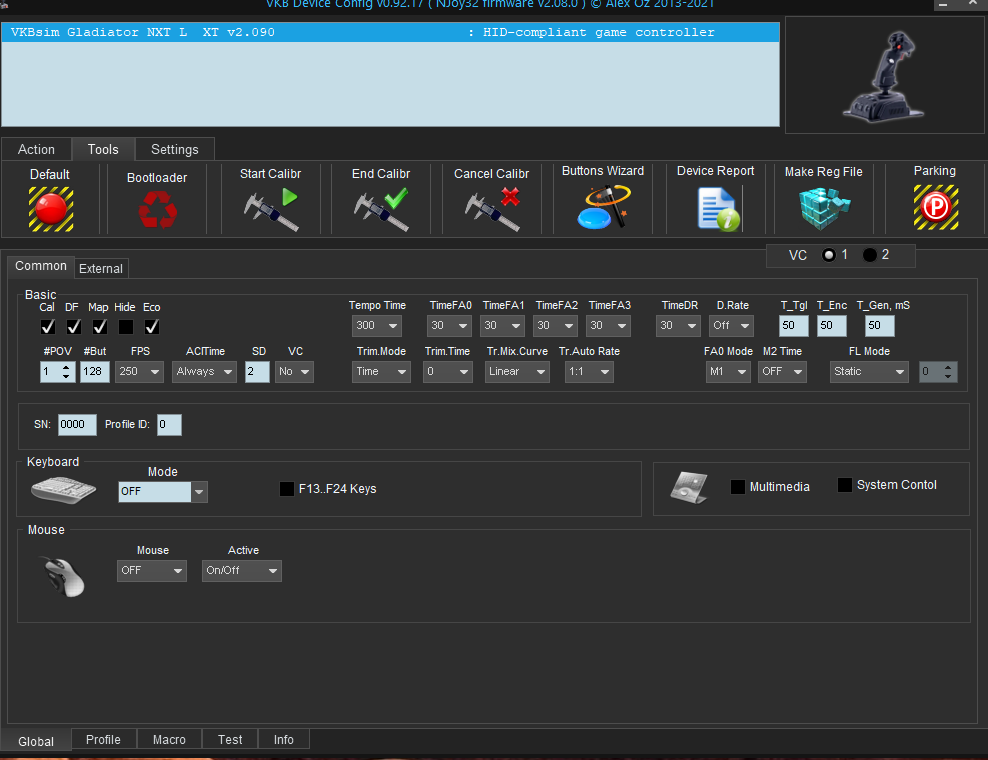Screen dimensions: 988x760
Task: Open the Trim.Time dropdown
Action: pos(448,372)
